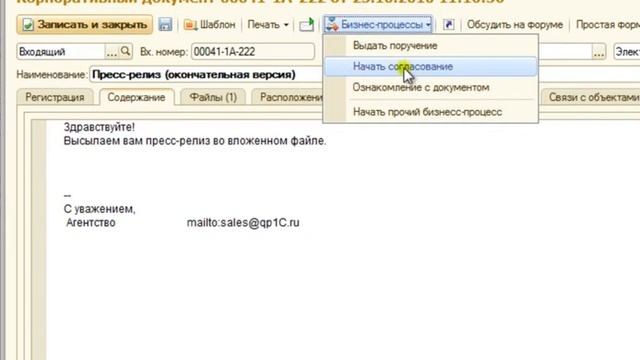Click the 'Записать и закрыть' button
640x360 pixels.
pyautogui.click(x=84, y=24)
